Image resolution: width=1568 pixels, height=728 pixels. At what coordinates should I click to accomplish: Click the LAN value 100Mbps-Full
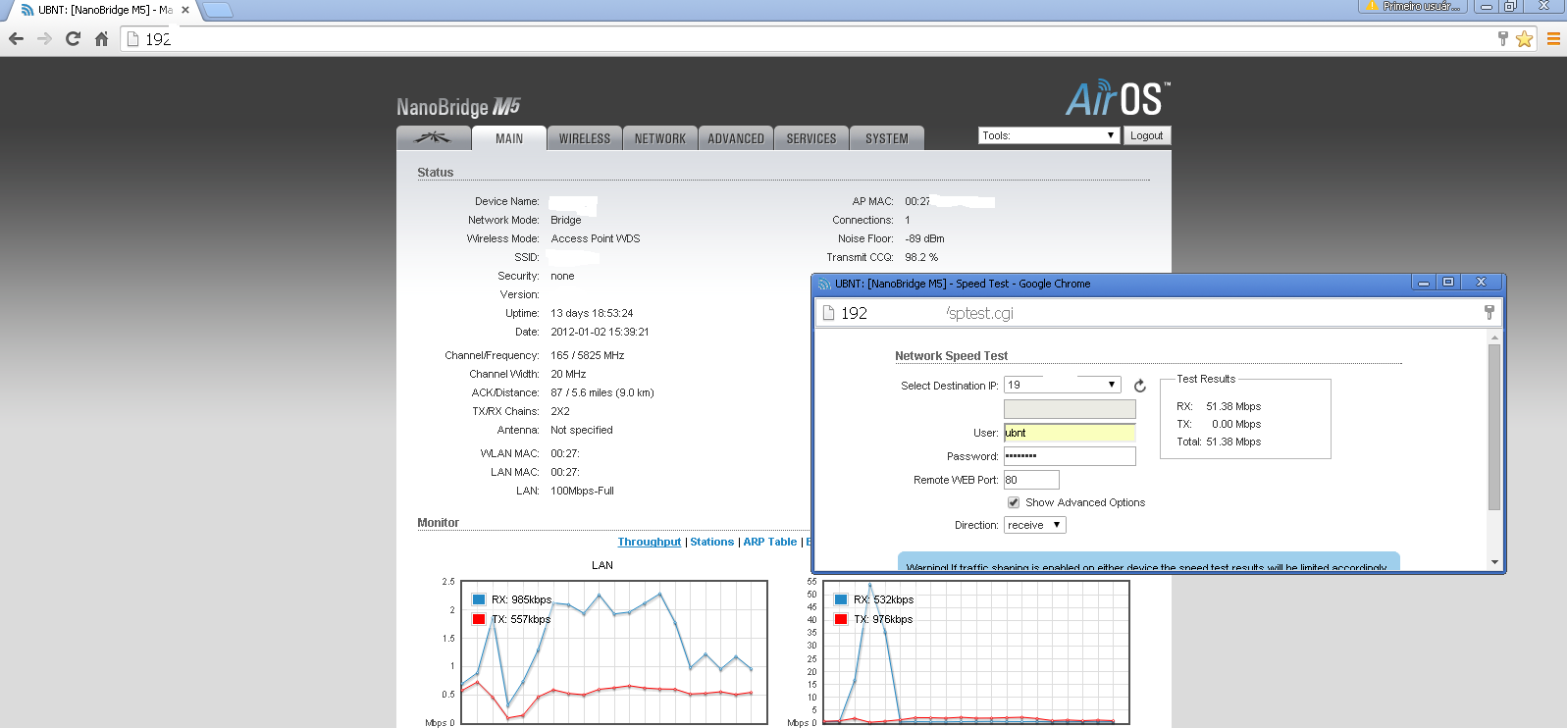click(583, 491)
